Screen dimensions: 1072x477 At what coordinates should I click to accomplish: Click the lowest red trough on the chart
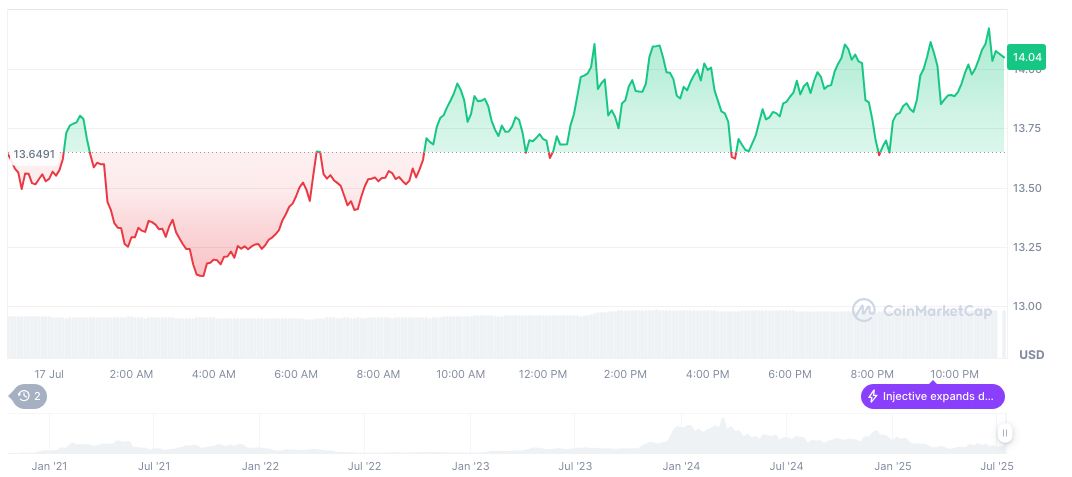[200, 275]
